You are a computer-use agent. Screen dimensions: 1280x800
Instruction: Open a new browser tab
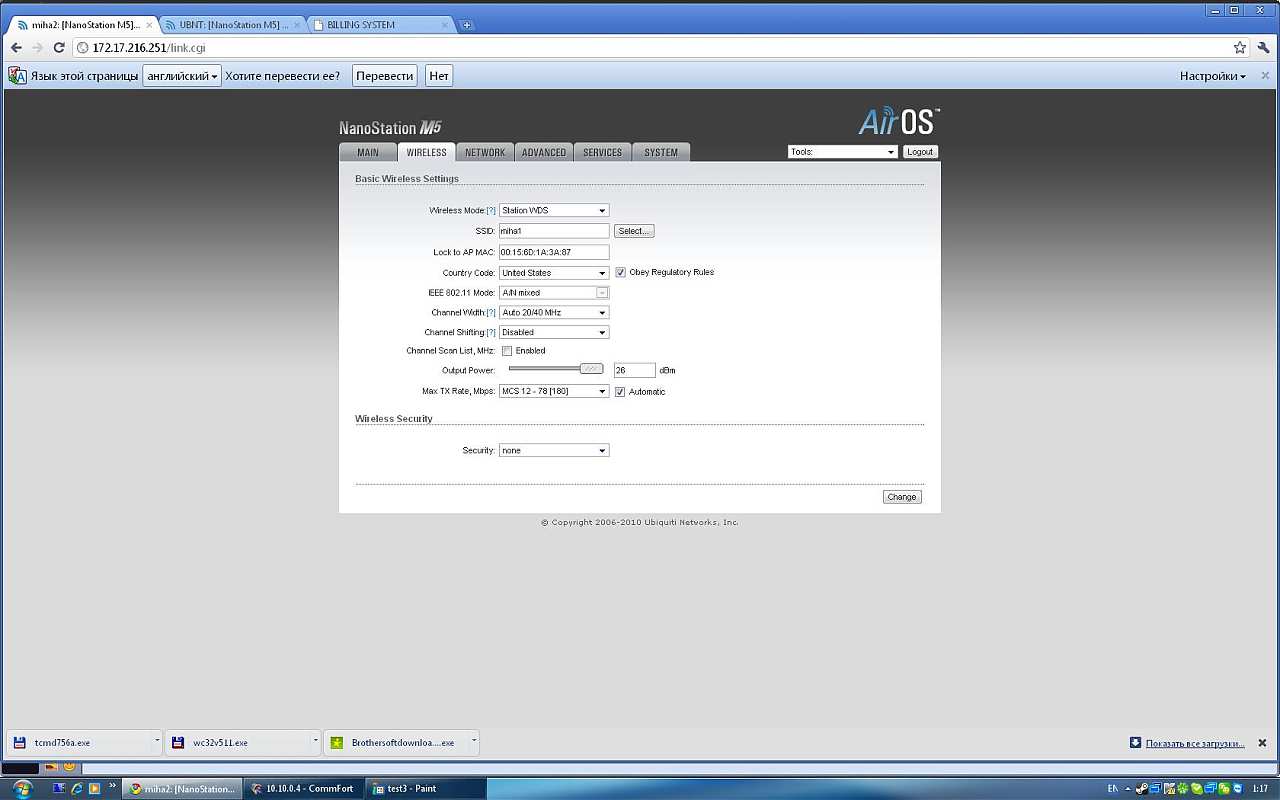click(466, 25)
